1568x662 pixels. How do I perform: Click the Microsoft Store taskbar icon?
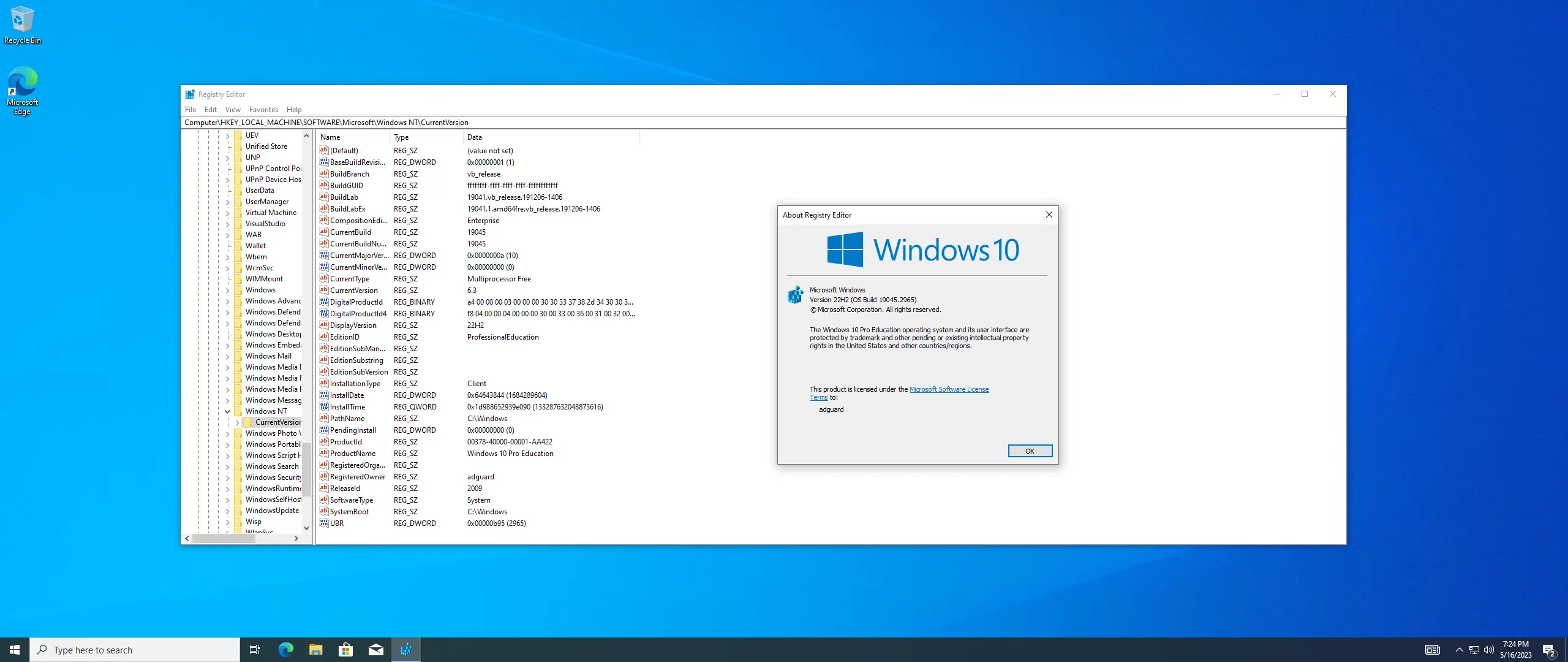click(x=345, y=650)
